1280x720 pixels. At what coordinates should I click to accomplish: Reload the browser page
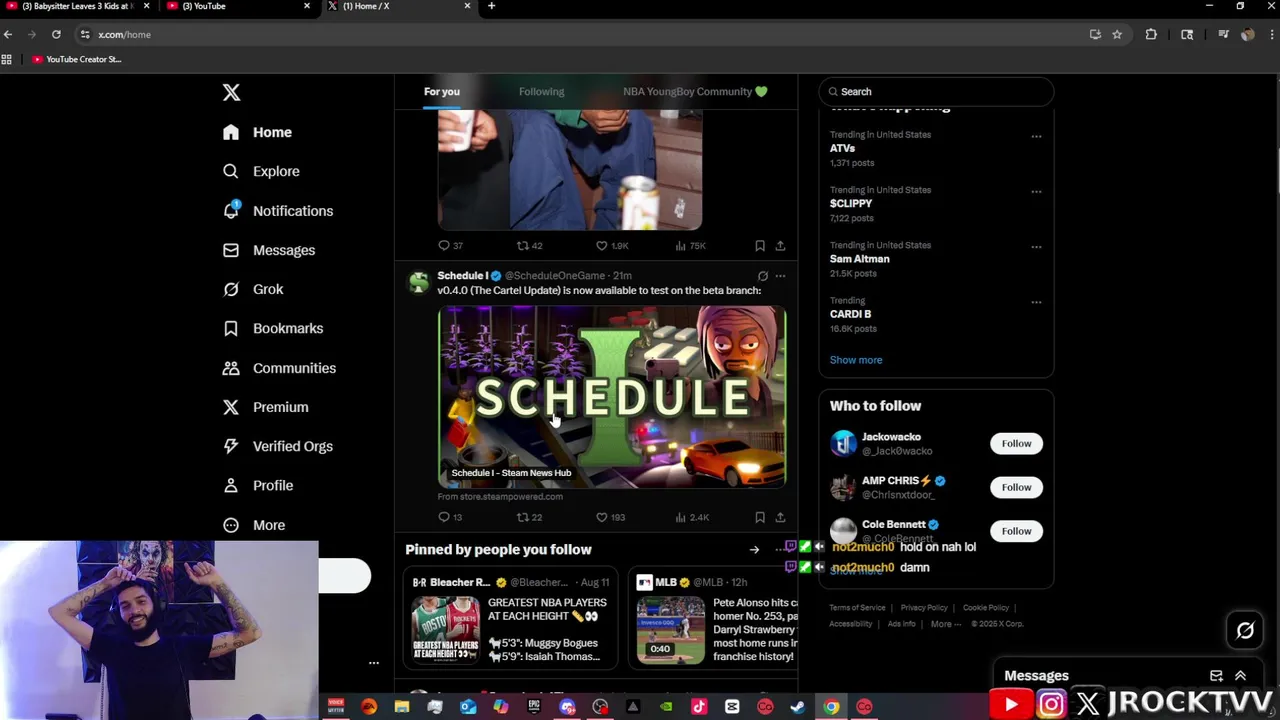click(56, 34)
